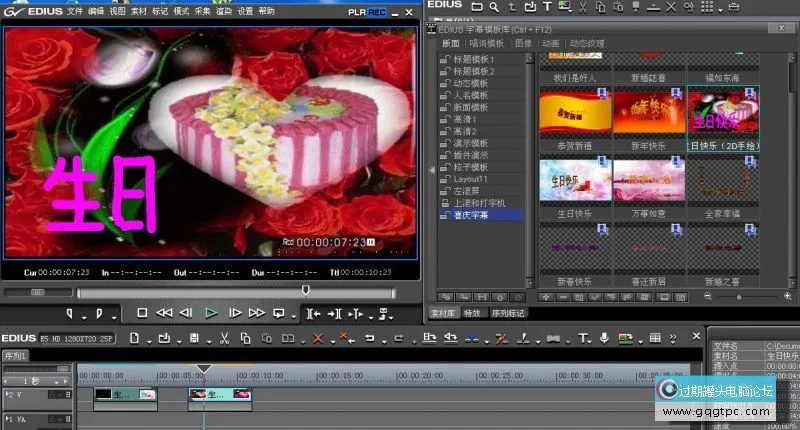Click the thumbnail size slider in the template library

(739, 297)
